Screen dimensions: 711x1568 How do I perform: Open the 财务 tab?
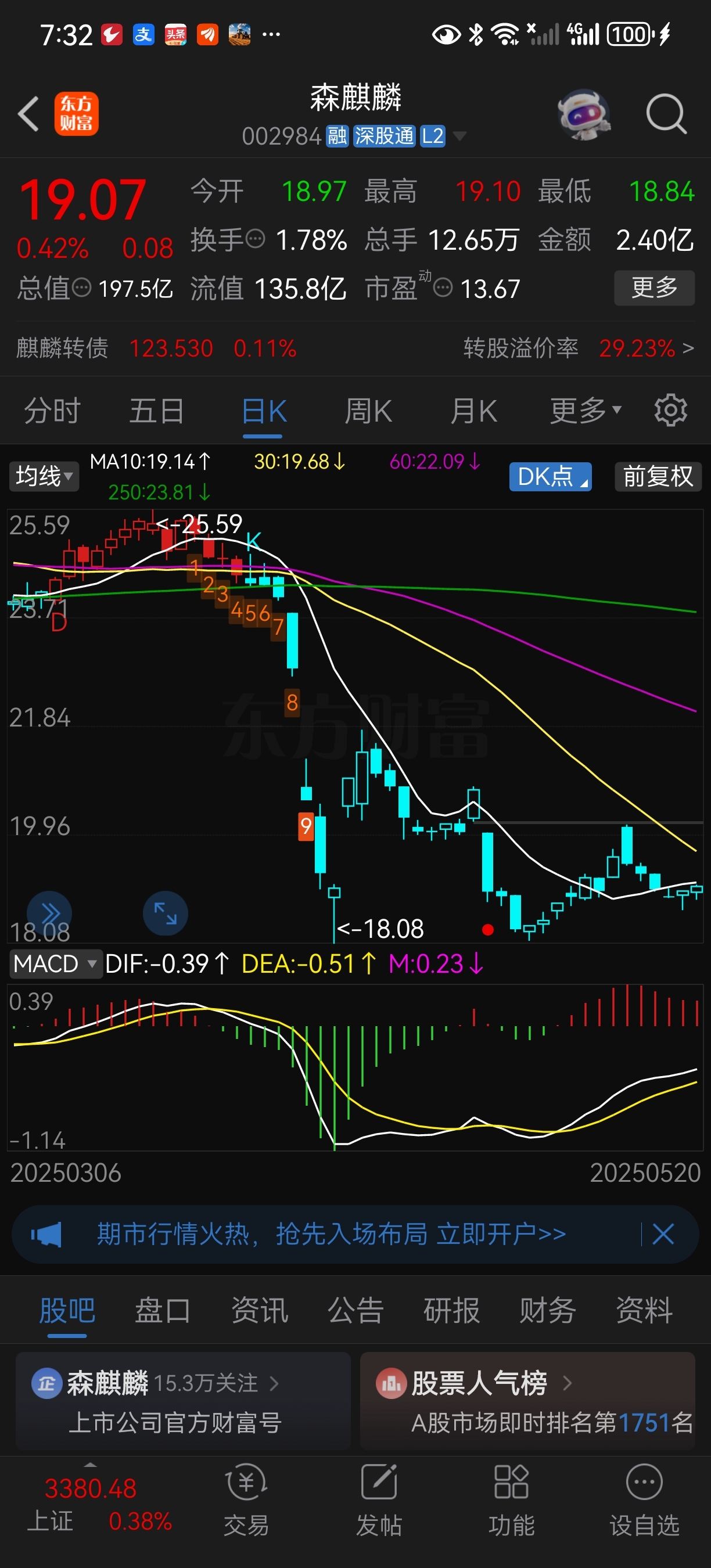pyautogui.click(x=548, y=1310)
